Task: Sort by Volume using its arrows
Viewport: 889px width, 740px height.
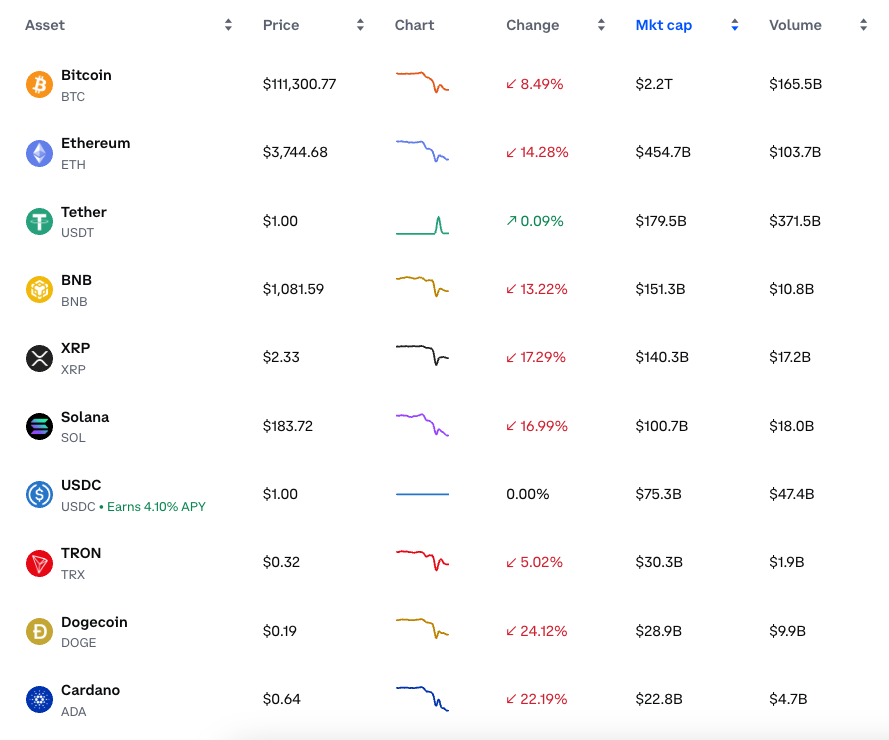Action: [x=863, y=25]
